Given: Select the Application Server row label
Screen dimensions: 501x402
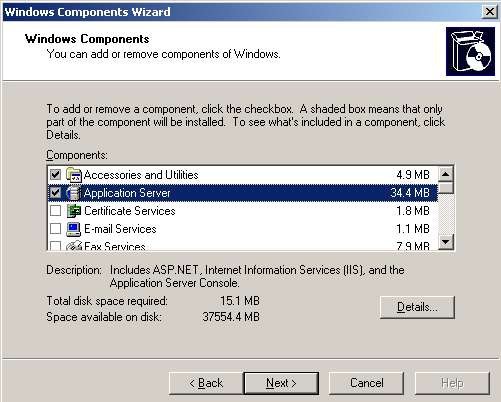Looking at the screenshot, I should tap(127, 193).
